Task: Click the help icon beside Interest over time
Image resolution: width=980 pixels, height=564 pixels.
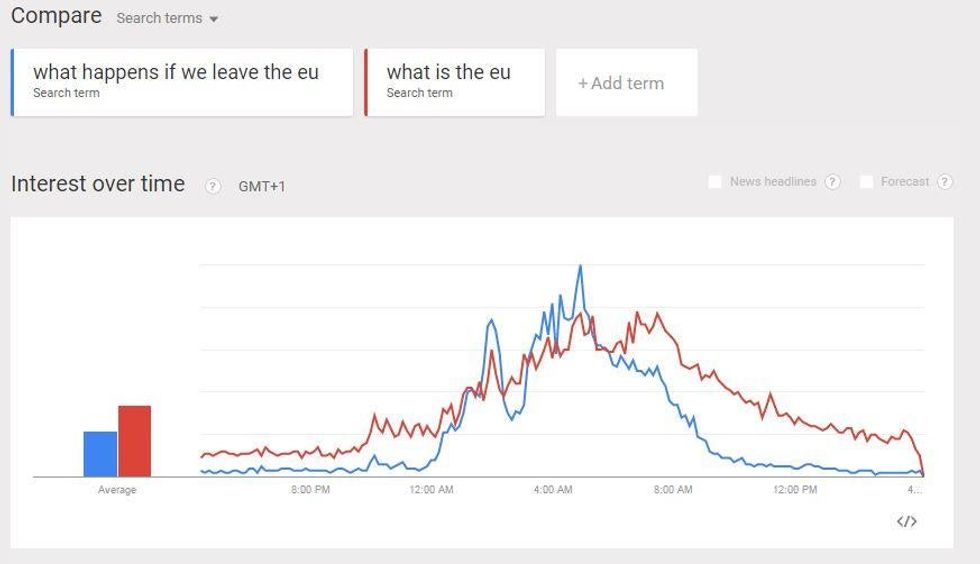Action: pos(212,186)
